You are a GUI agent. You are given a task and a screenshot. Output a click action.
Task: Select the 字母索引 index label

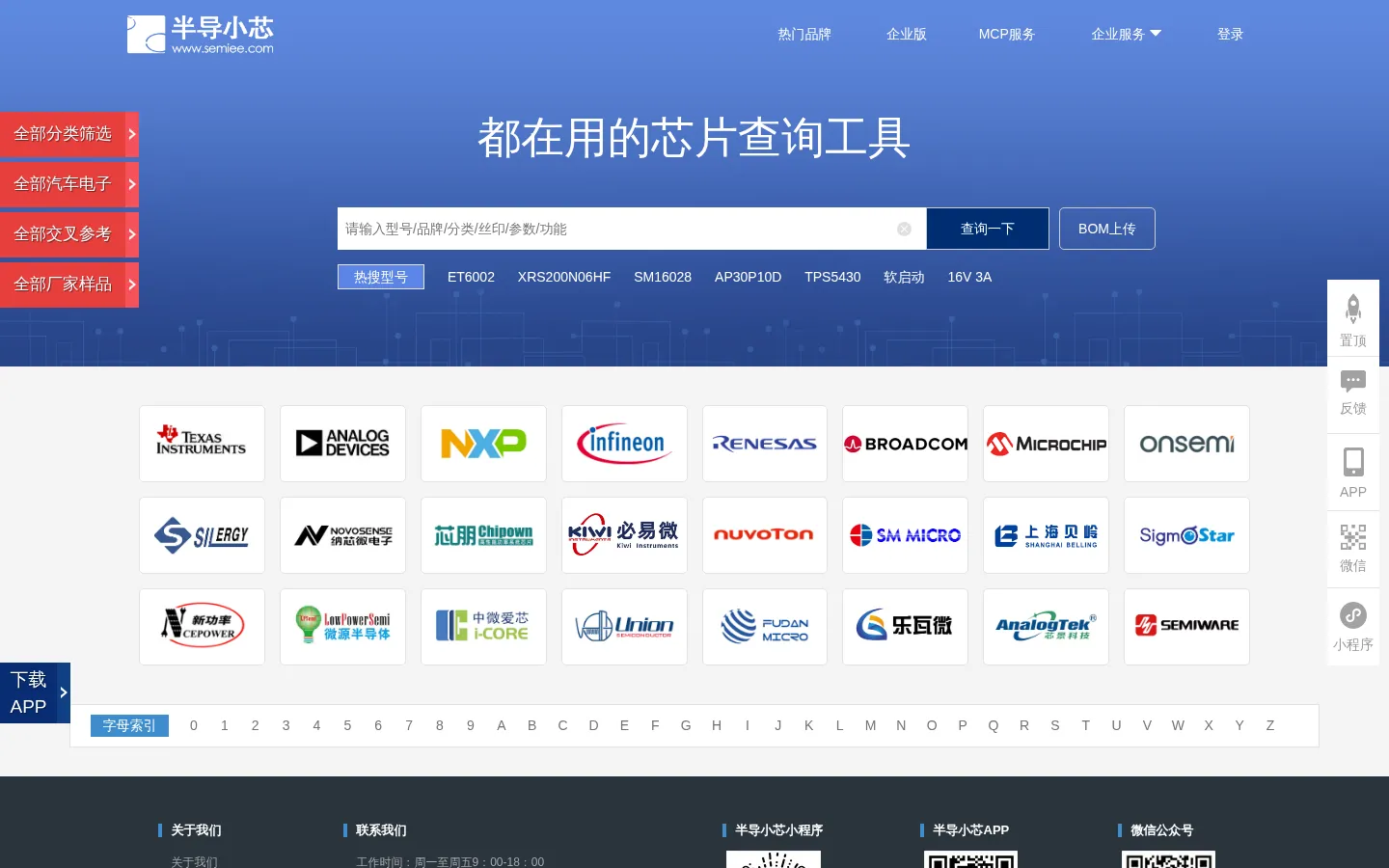pyautogui.click(x=129, y=725)
